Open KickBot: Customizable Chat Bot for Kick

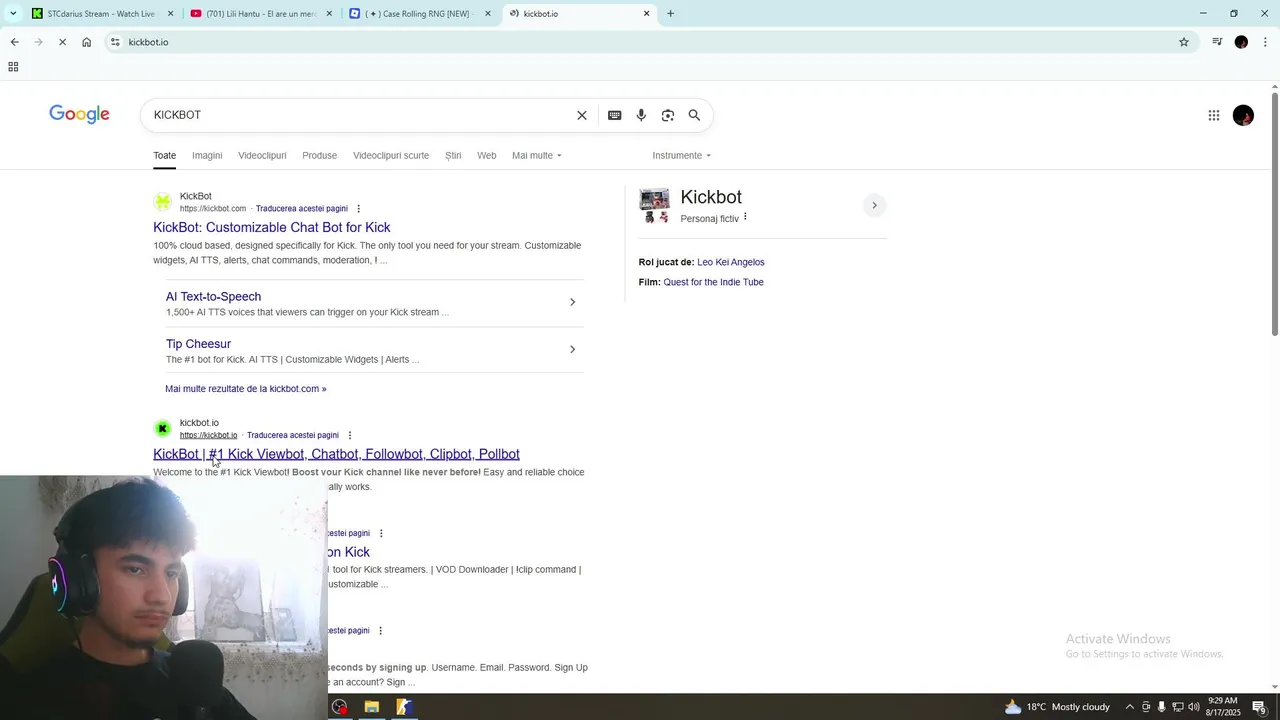[272, 227]
